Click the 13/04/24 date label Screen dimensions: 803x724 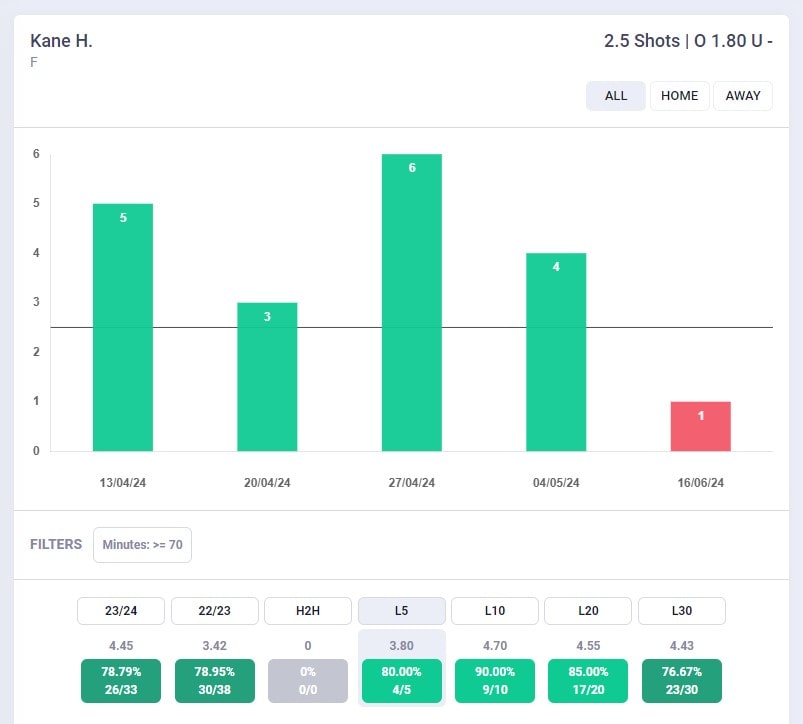123,483
